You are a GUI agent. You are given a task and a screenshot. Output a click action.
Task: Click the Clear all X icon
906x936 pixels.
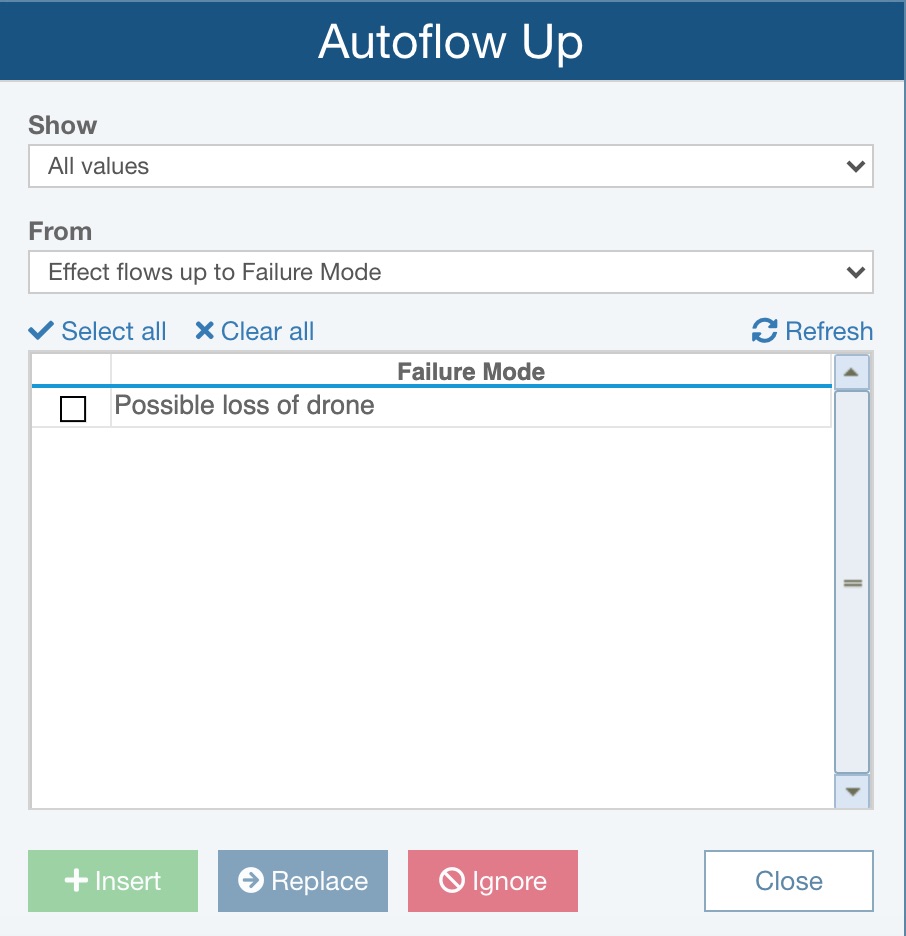click(x=204, y=331)
